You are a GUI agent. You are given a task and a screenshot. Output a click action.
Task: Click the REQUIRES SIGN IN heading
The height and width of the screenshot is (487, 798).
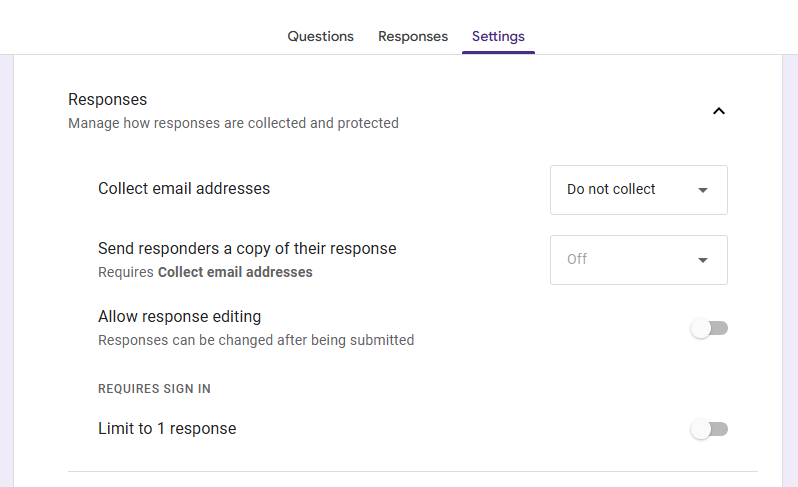(x=154, y=389)
